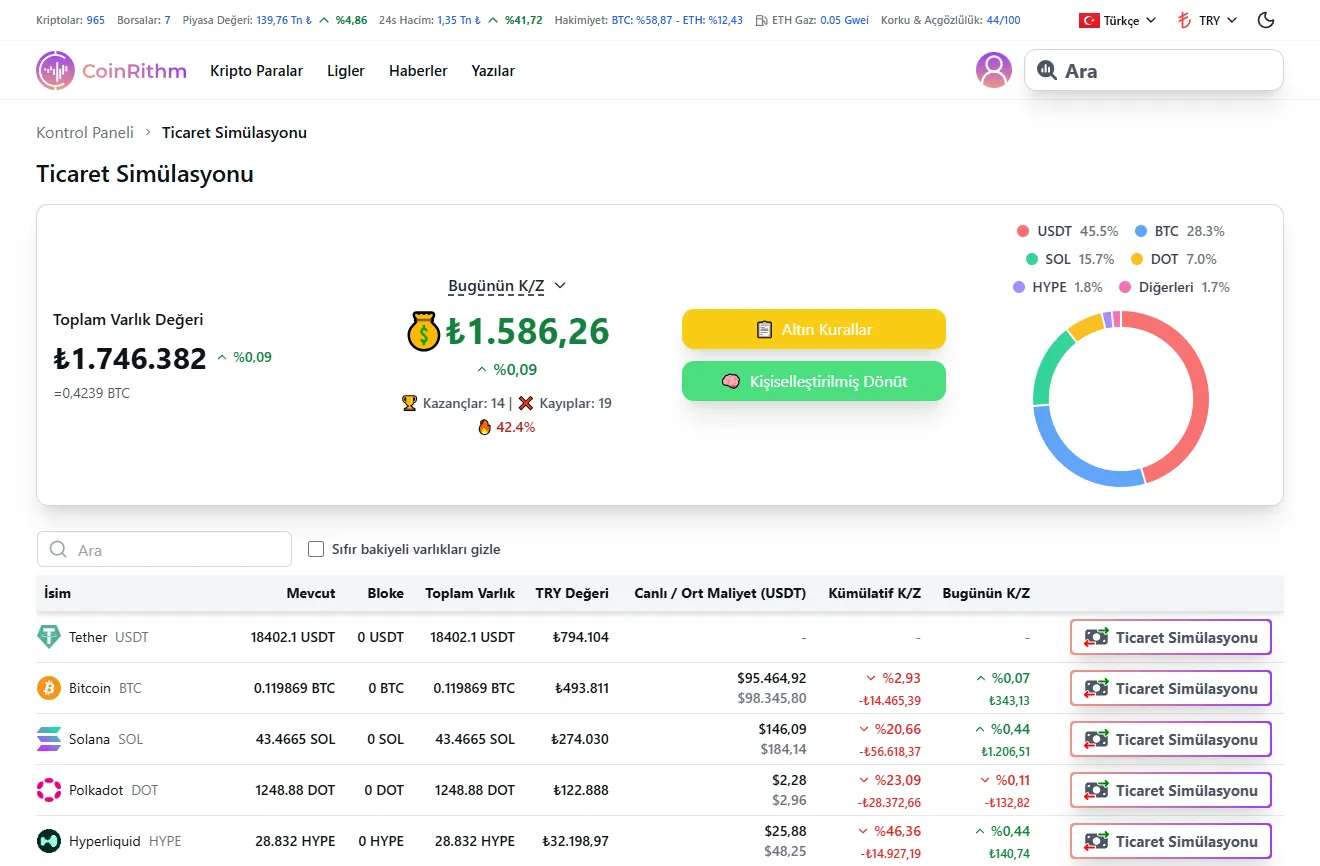Image resolution: width=1320 pixels, height=866 pixels.
Task: Click the CoinRithm logo icon
Action: point(55,70)
